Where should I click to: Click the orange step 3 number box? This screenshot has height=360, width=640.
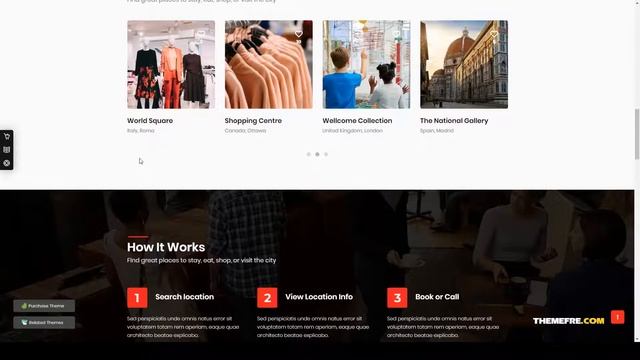397,298
